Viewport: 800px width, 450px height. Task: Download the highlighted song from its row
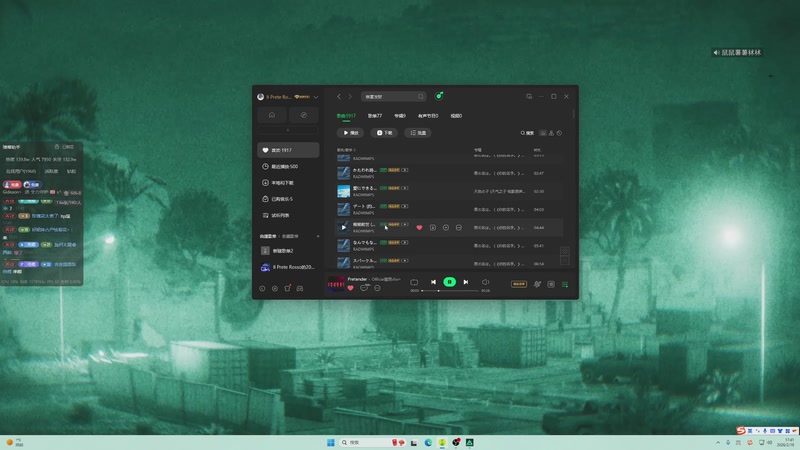coord(433,228)
